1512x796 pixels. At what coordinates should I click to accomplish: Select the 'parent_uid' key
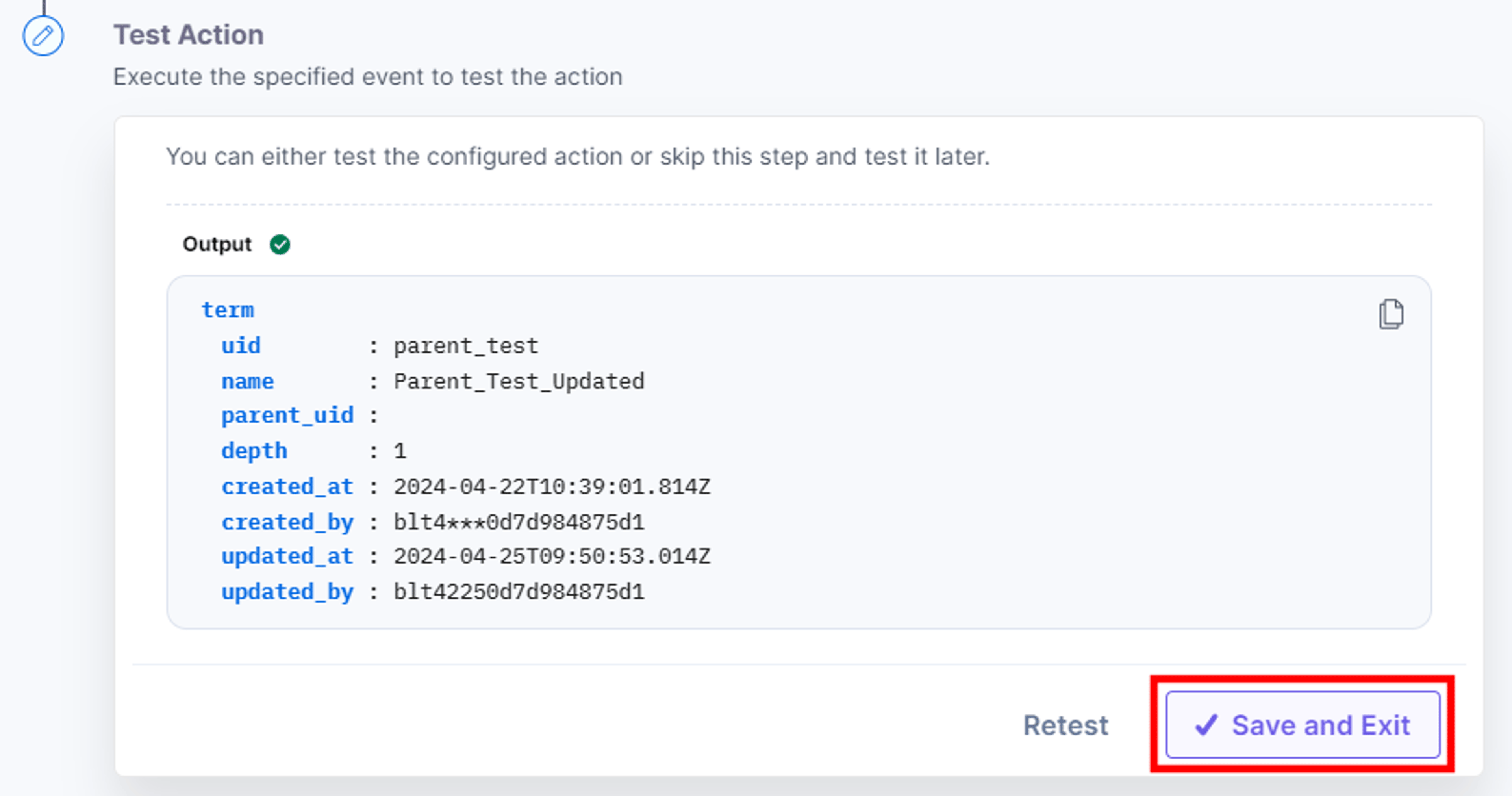pos(287,416)
